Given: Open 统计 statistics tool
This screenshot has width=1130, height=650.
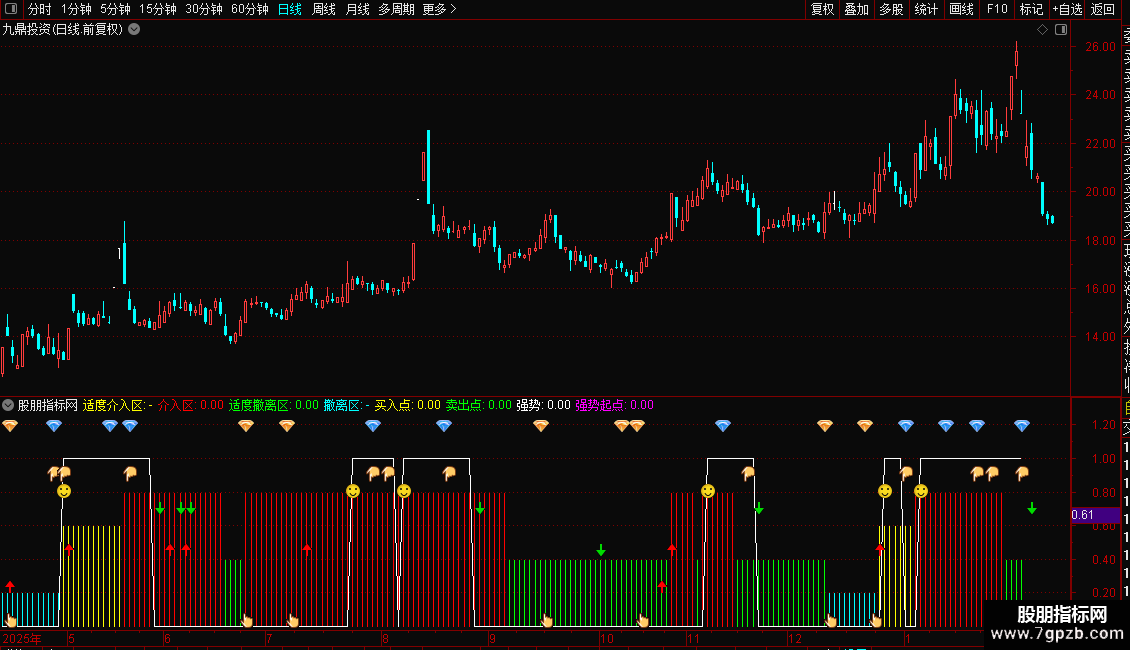Looking at the screenshot, I should (x=926, y=9).
